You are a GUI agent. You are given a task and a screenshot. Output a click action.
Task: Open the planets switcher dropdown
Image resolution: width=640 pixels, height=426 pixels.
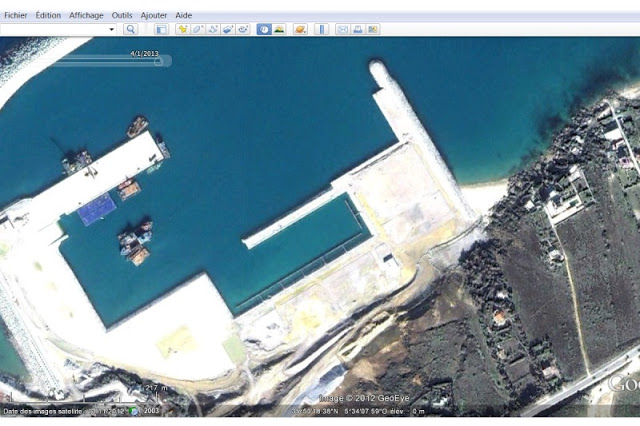pos(300,30)
